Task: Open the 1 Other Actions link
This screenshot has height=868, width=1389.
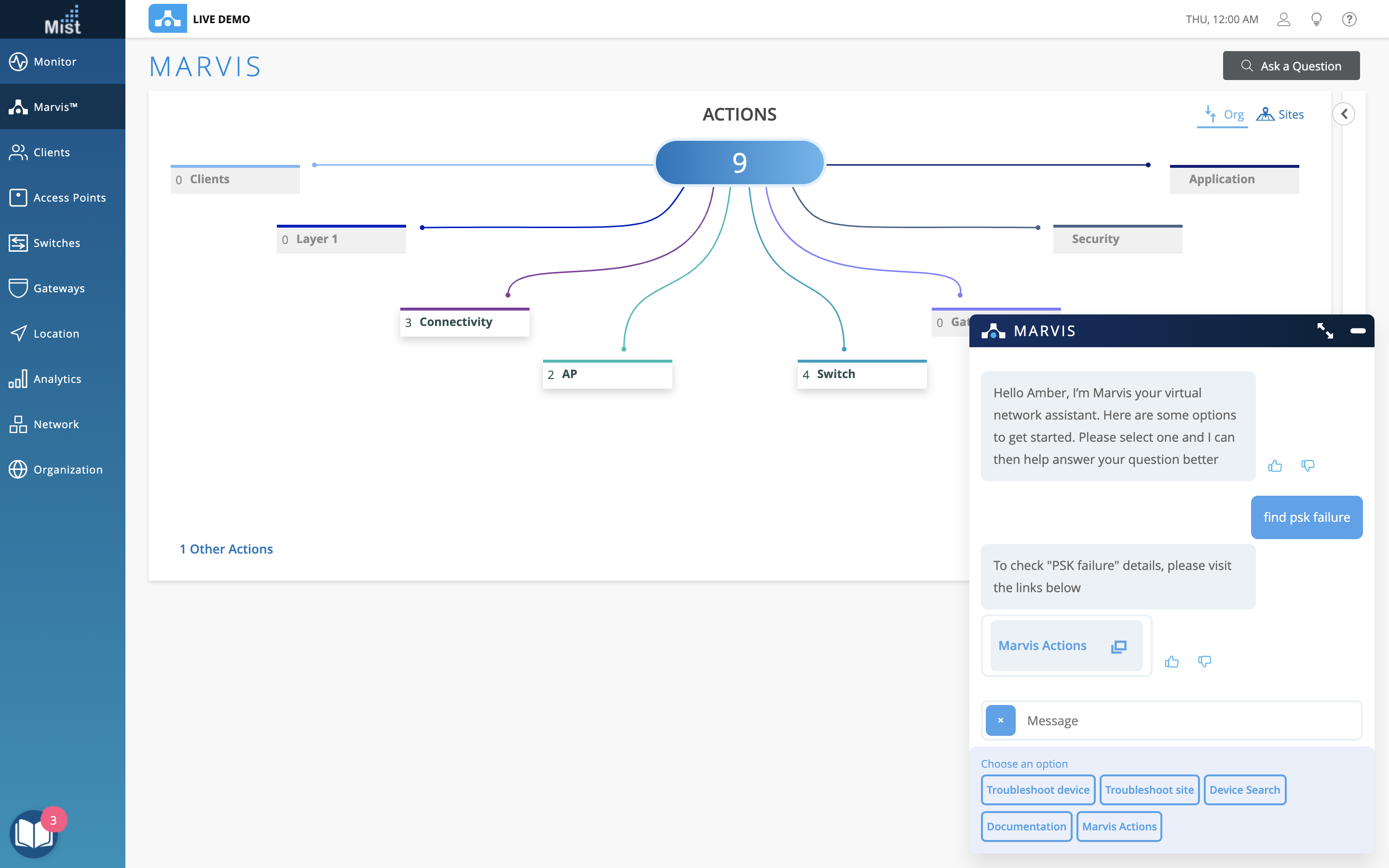Action: click(226, 549)
